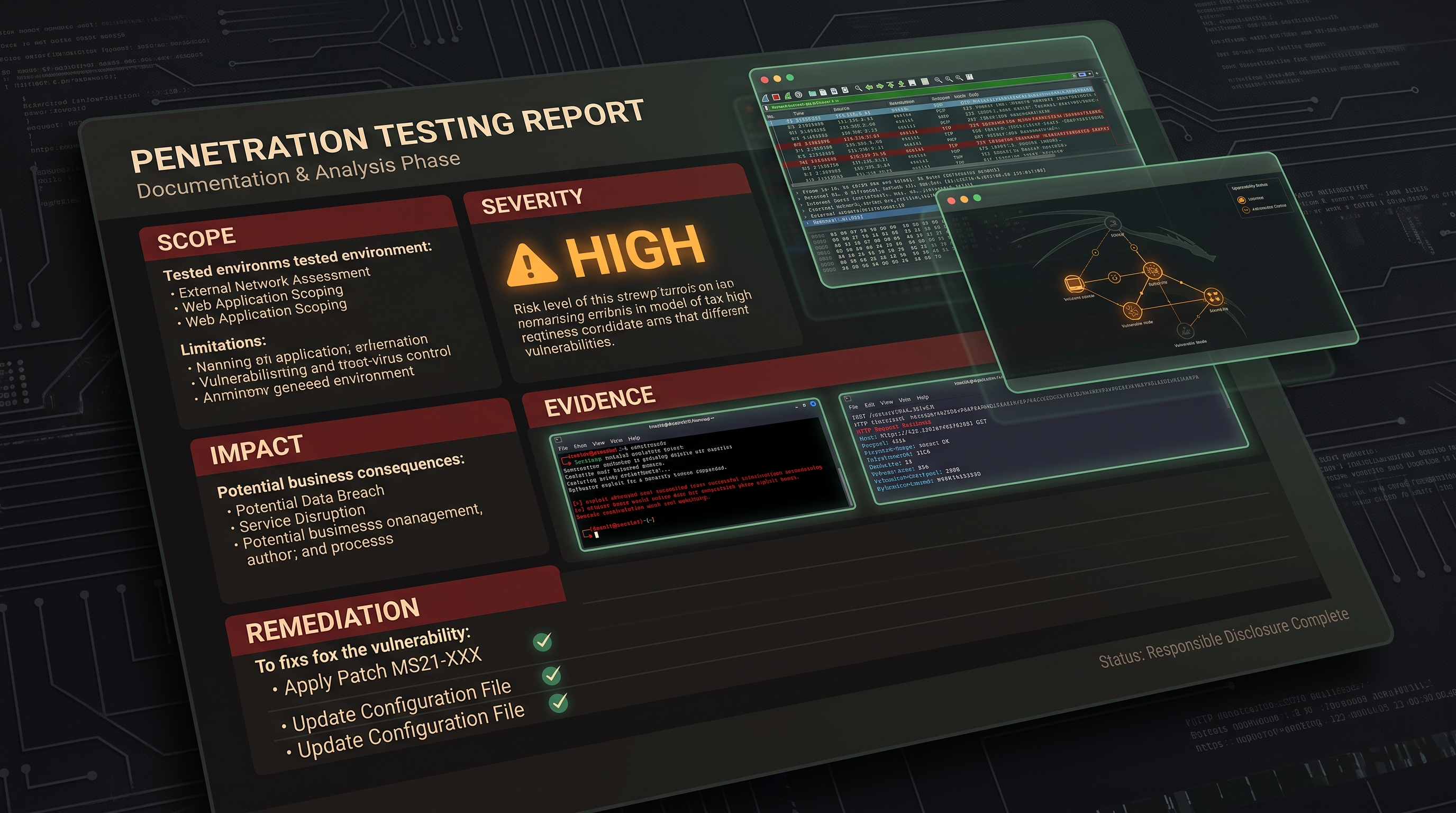
Task: Click the vertical scrollbar in the black terminal
Action: click(x=844, y=486)
